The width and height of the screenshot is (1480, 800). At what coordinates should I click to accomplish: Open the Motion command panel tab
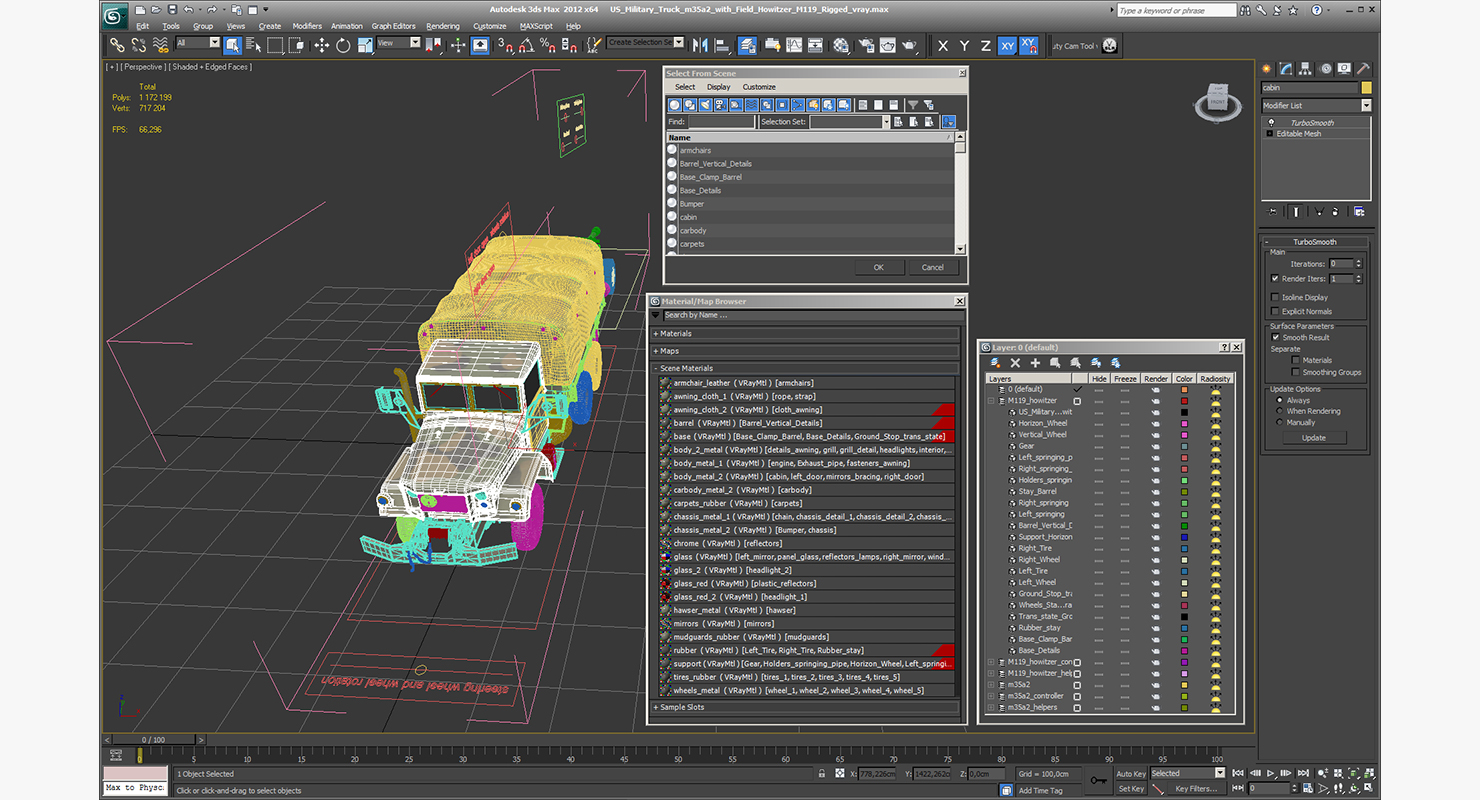pyautogui.click(x=1325, y=68)
